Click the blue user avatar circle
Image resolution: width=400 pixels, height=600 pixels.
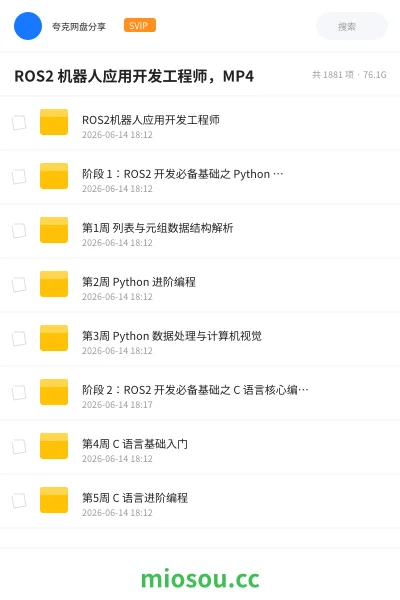(x=28, y=26)
